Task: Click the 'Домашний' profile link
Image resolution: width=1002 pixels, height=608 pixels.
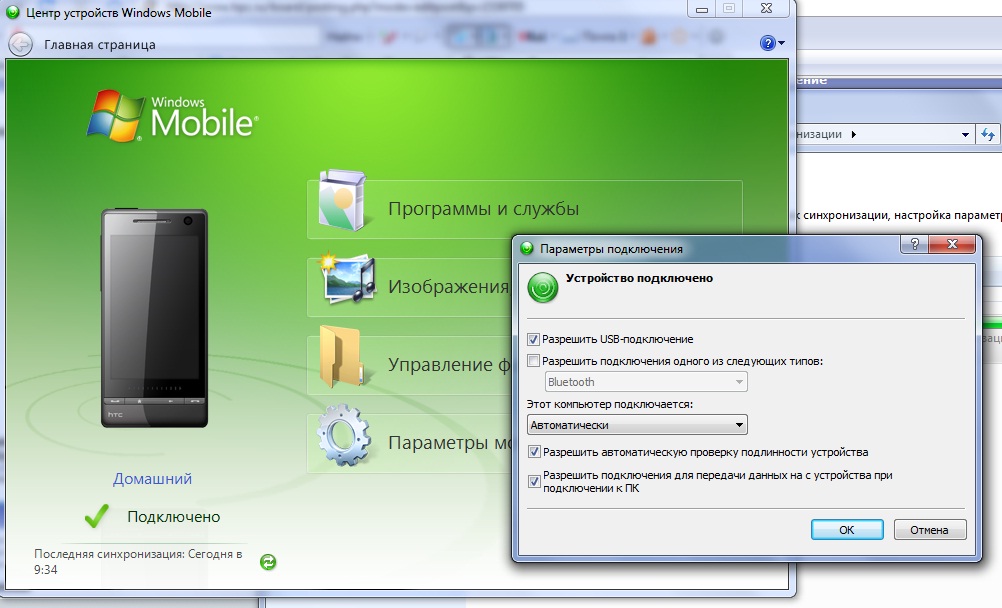Action: coord(152,479)
